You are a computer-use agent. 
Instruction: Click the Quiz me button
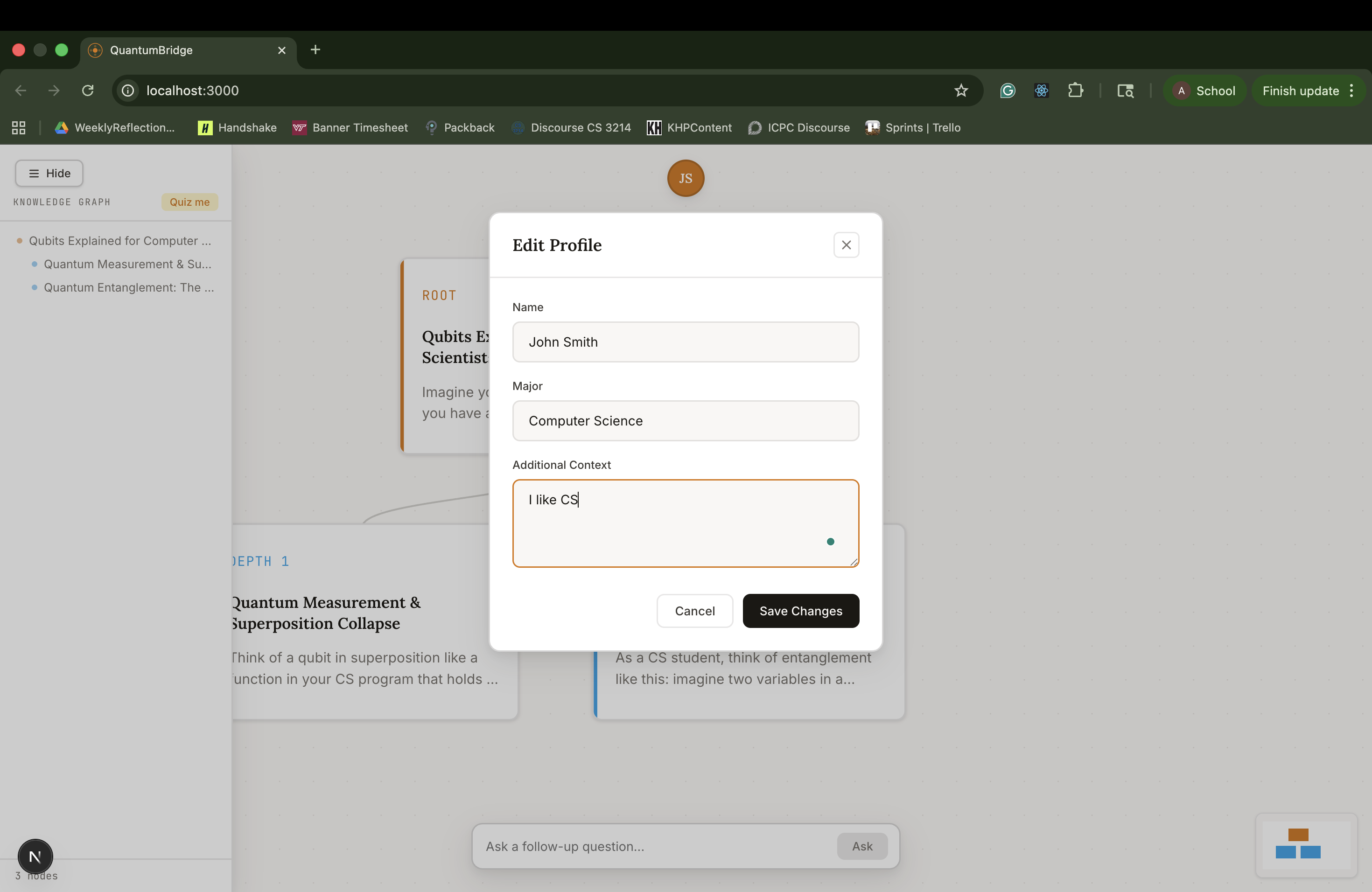point(189,202)
